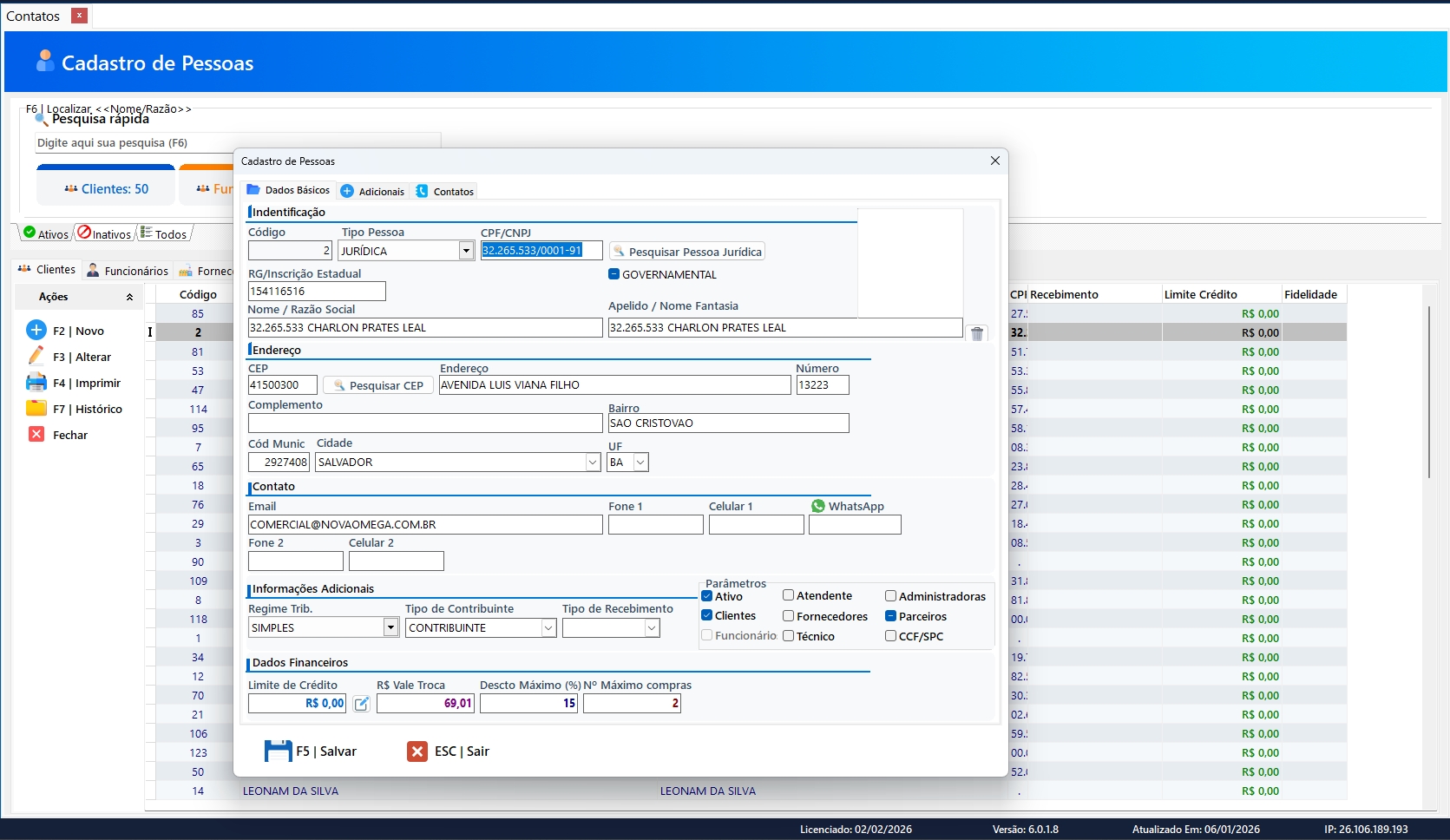Toggle the GOVERNAMENTAL checkbox
Image resolution: width=1450 pixels, height=840 pixels.
[x=614, y=274]
